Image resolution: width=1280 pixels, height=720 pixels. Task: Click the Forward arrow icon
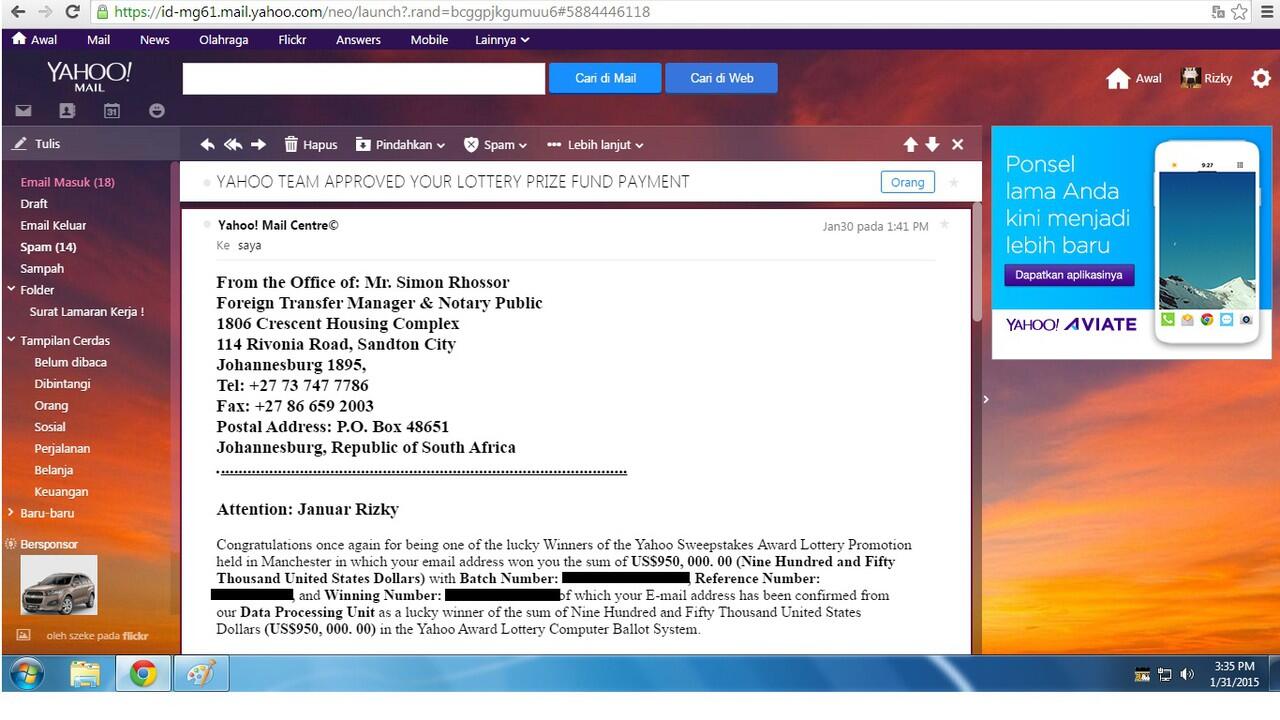tap(258, 144)
